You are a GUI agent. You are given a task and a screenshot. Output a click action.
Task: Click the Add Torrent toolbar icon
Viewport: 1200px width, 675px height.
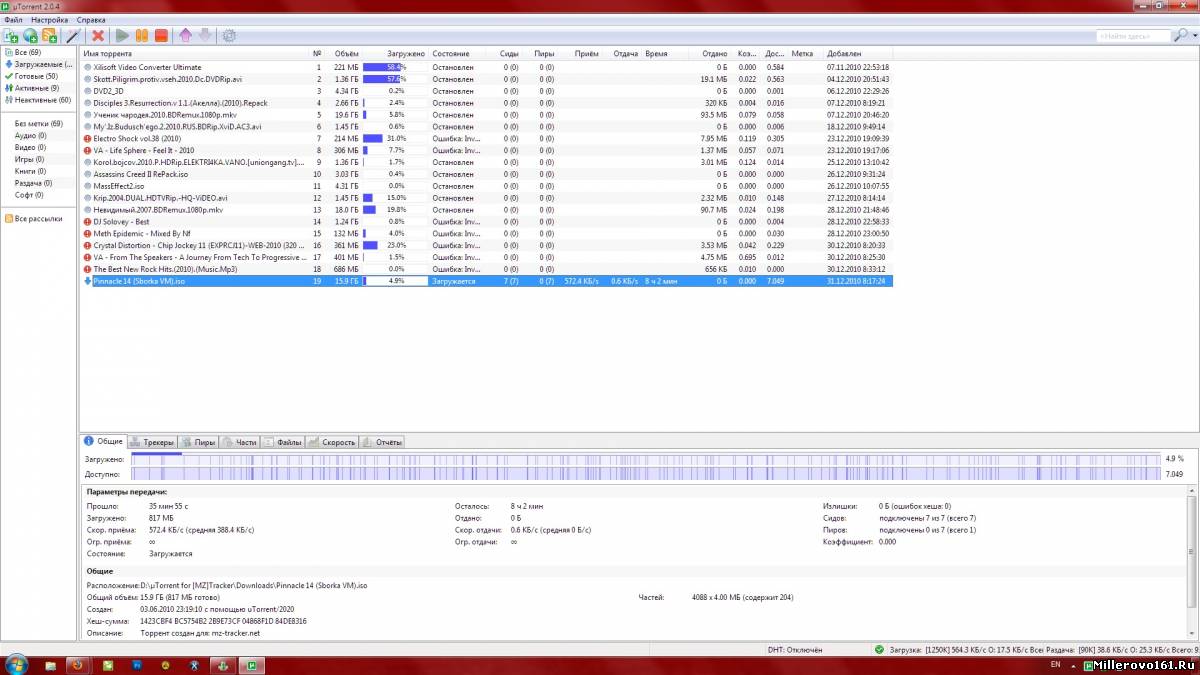pos(11,36)
